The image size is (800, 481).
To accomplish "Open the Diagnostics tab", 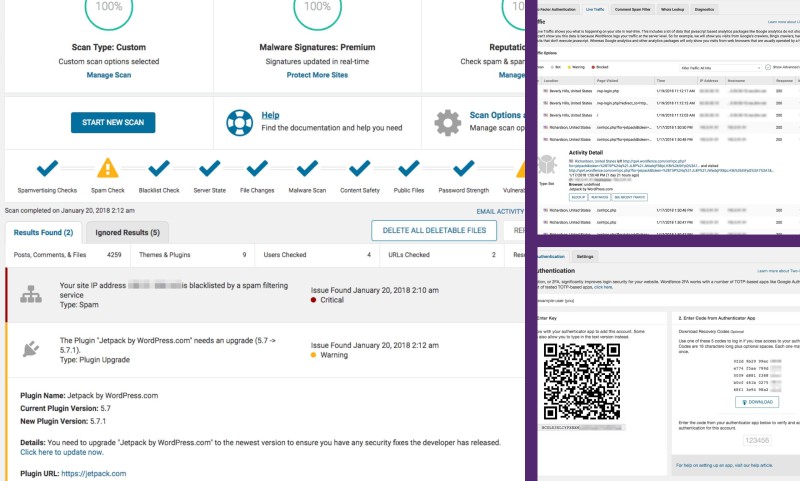I will 705,9.
